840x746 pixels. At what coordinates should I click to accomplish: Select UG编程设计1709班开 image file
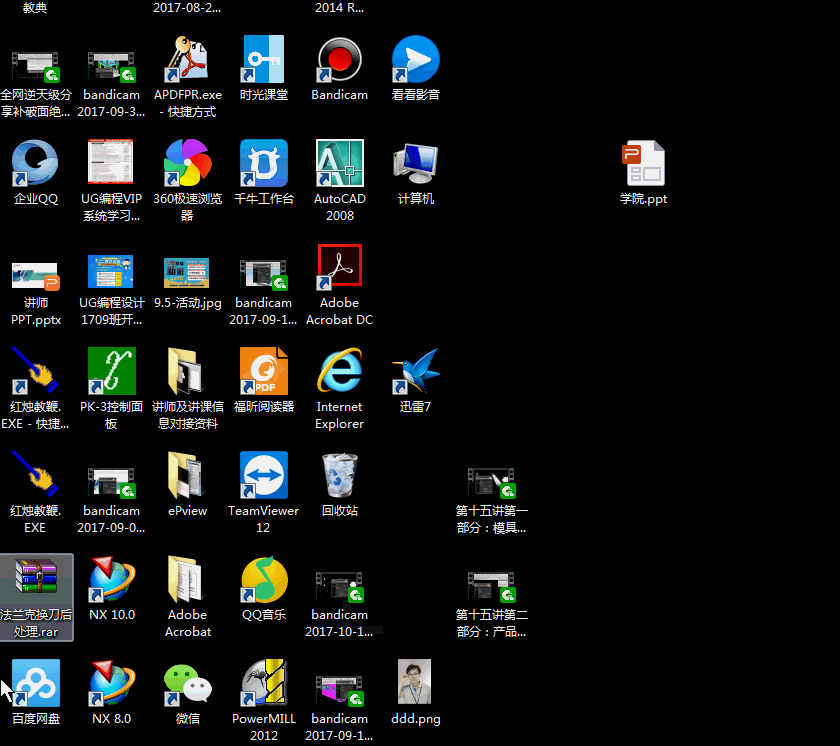[x=111, y=290]
